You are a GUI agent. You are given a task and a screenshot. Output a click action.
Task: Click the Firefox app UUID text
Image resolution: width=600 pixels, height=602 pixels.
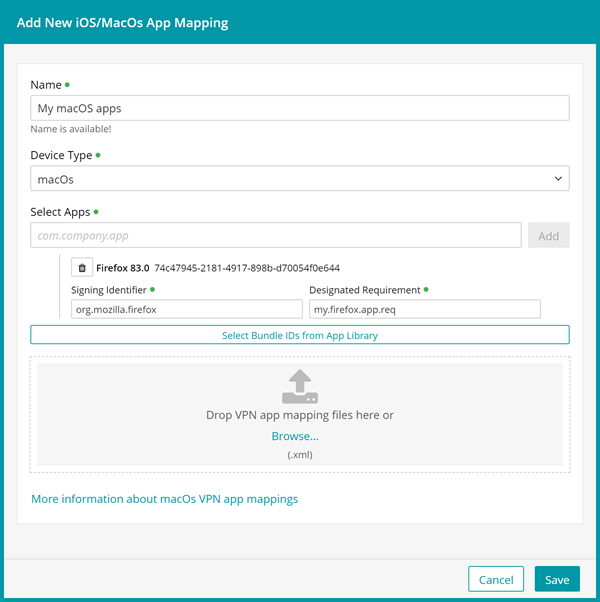[247, 268]
